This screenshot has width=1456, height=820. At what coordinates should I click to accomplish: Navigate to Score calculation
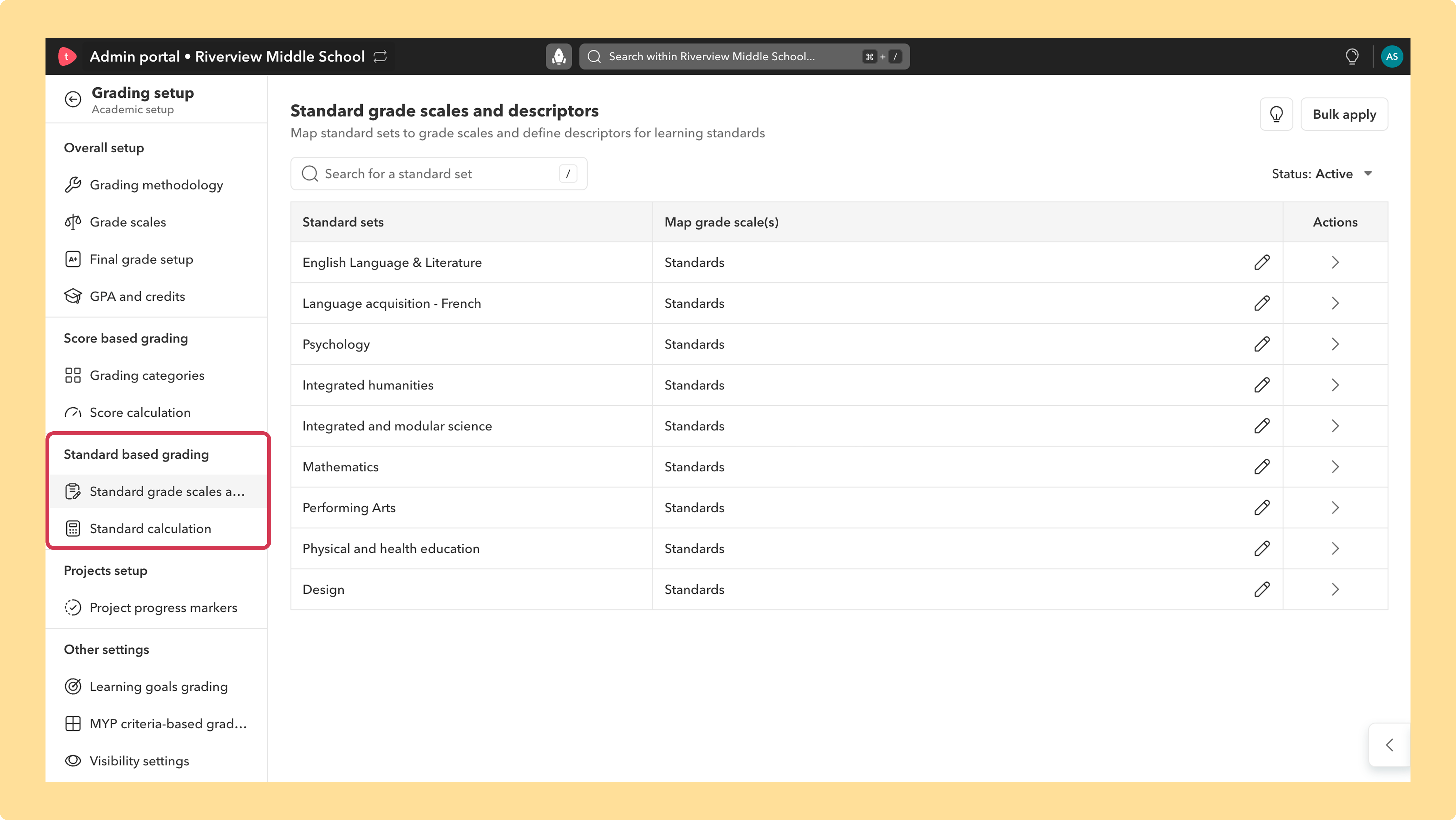(x=157, y=413)
